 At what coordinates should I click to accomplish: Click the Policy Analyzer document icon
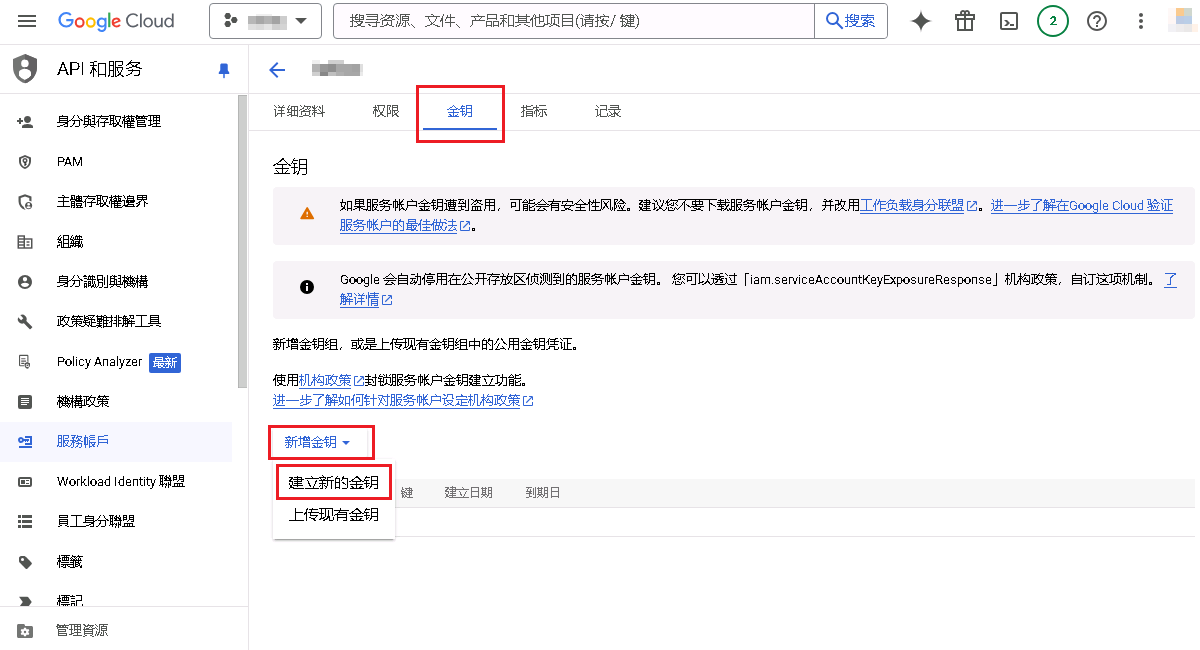[25, 361]
